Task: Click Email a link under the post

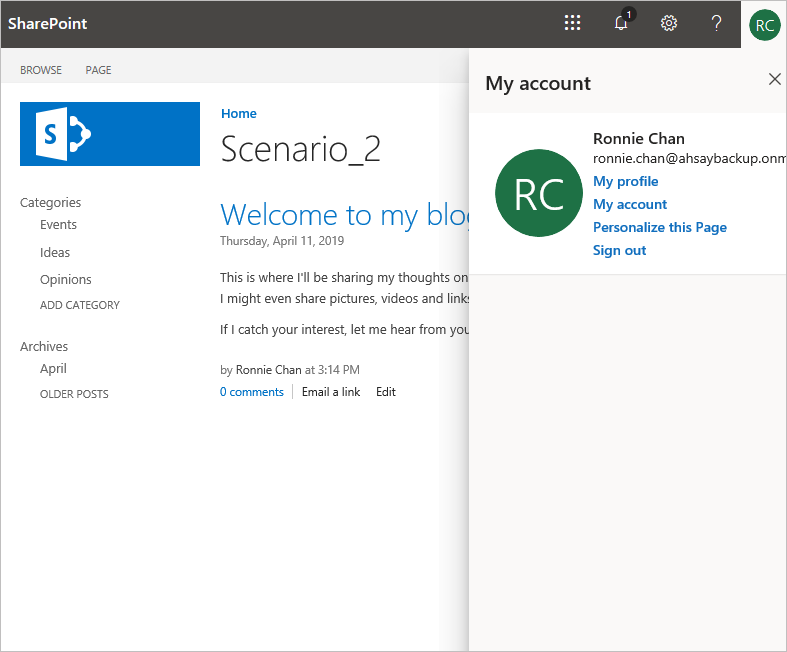Action: [x=331, y=392]
